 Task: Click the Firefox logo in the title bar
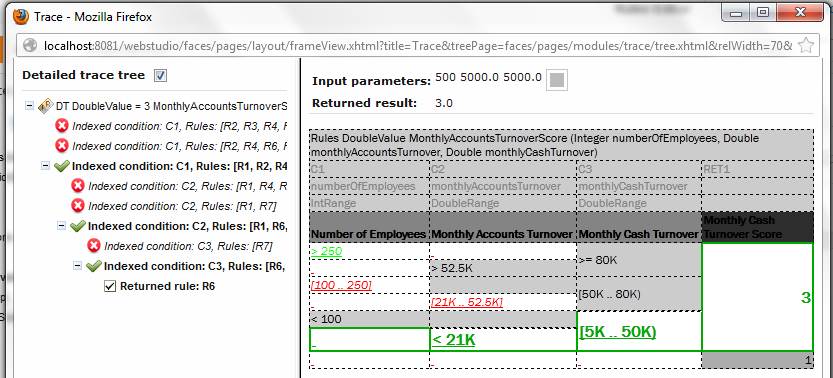[x=21, y=16]
